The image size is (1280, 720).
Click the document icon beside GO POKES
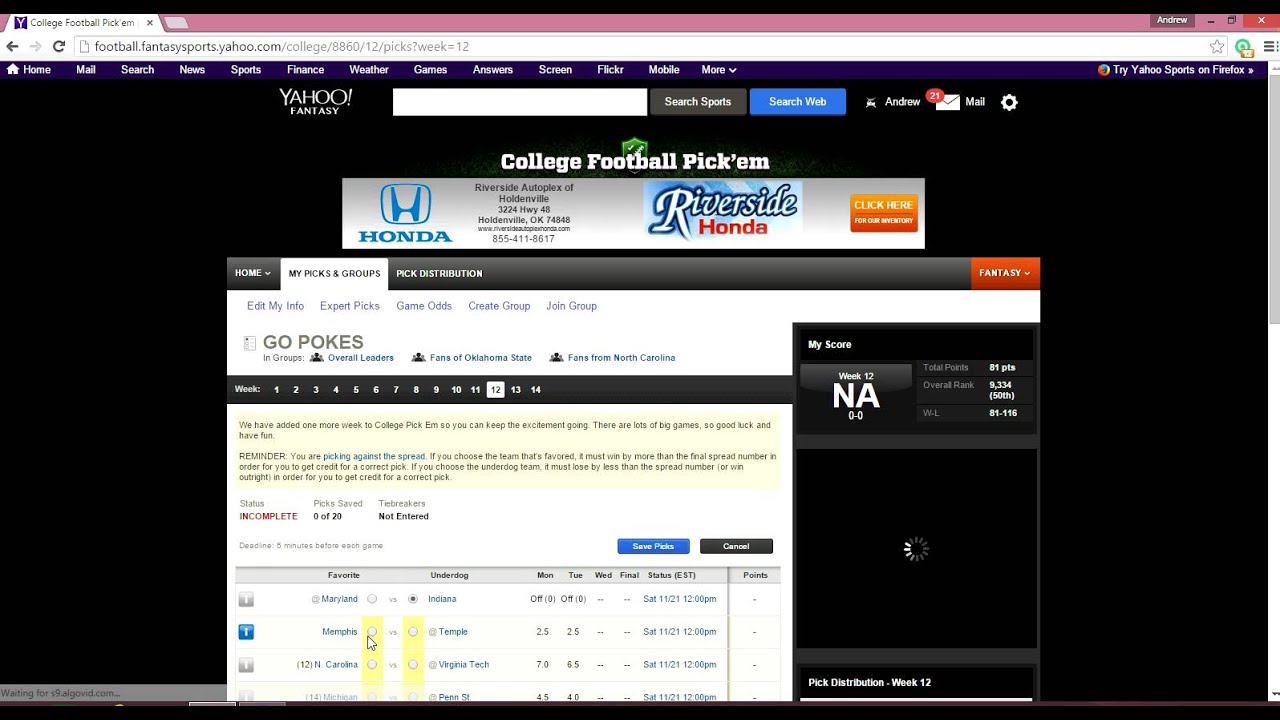250,343
